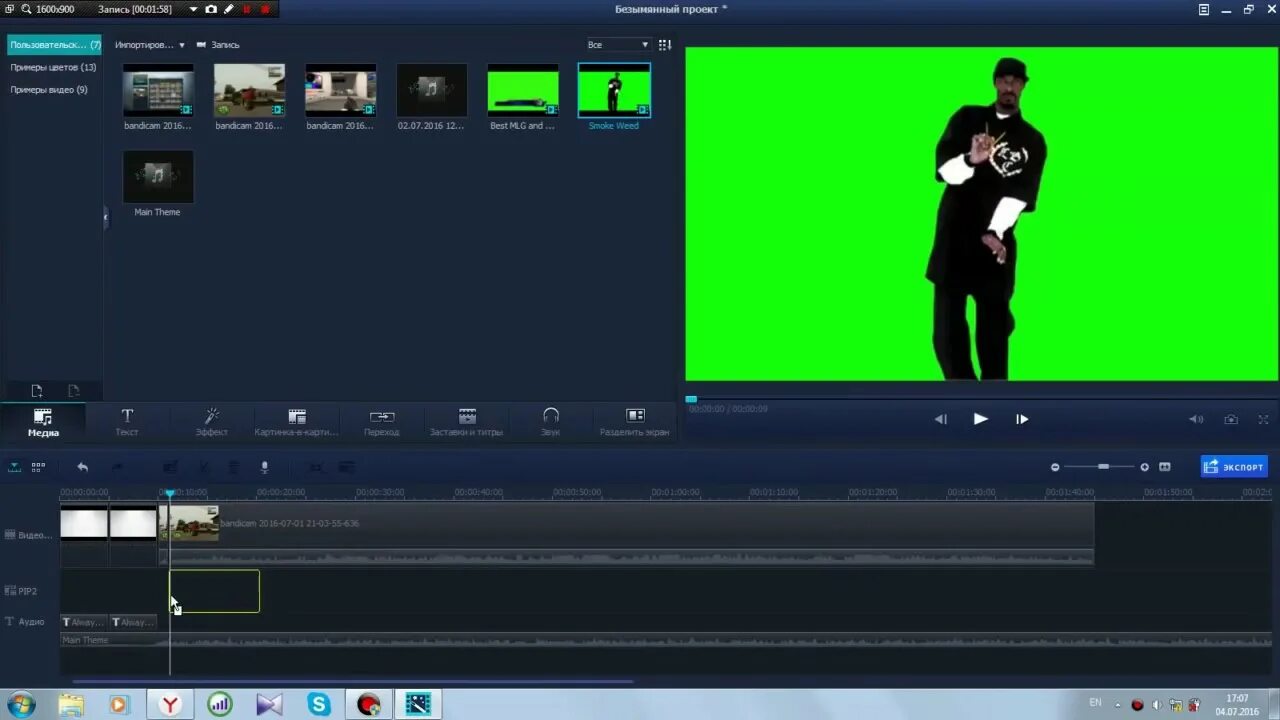Select the Main Theme media thumbnail
This screenshot has height=720, width=1280.
tap(158, 177)
